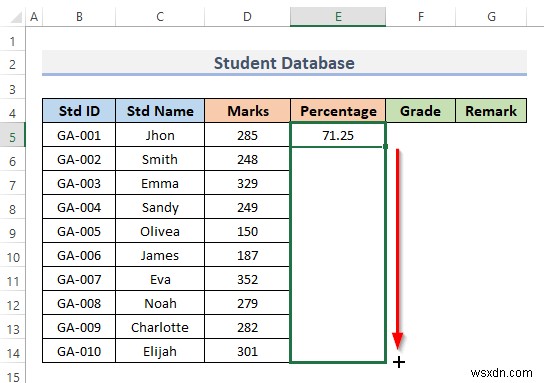The width and height of the screenshot is (544, 383).
Task: Click the GA-003 cell
Action: (79, 183)
